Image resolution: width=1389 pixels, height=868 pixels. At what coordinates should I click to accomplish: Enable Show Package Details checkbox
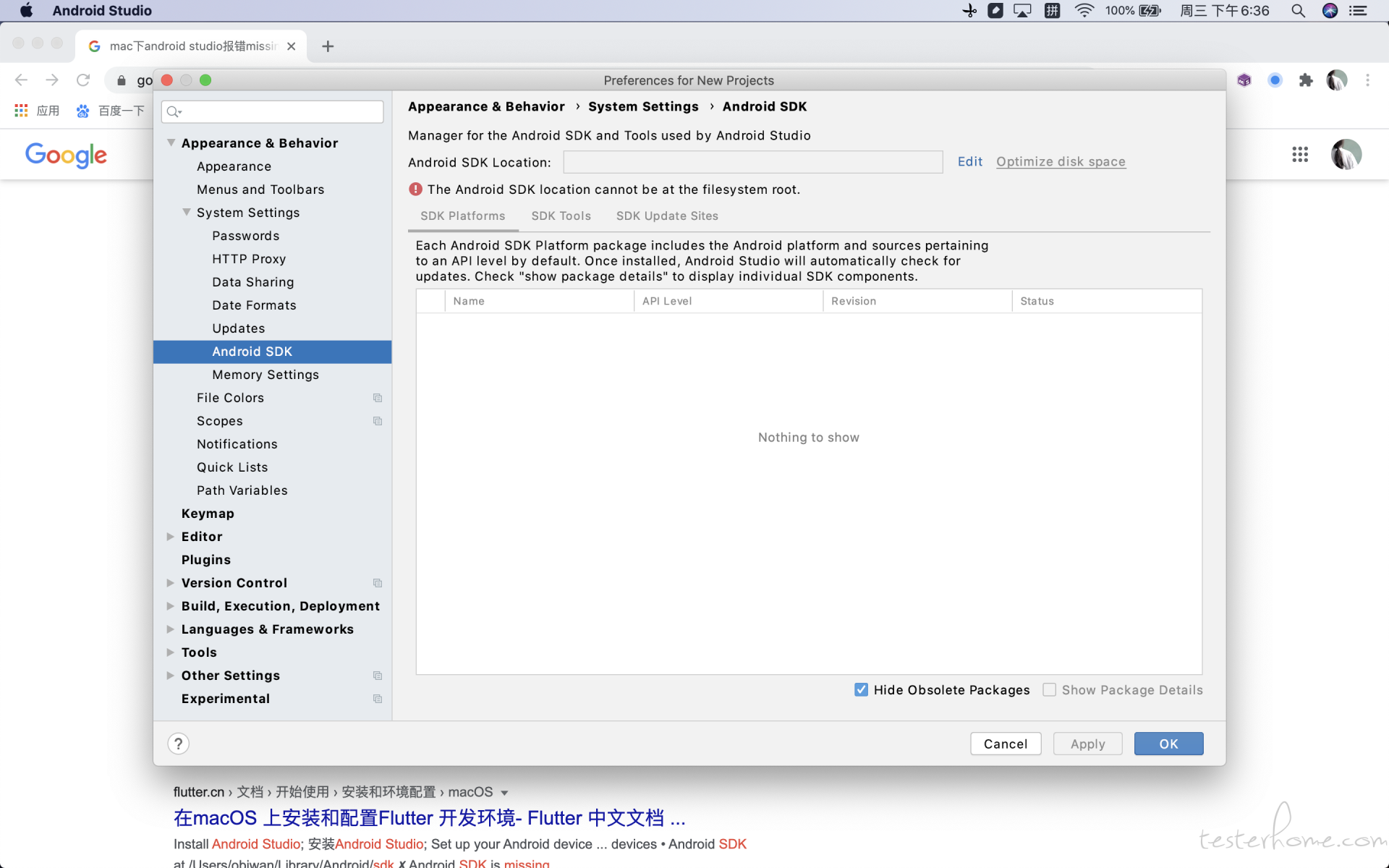[x=1049, y=690]
